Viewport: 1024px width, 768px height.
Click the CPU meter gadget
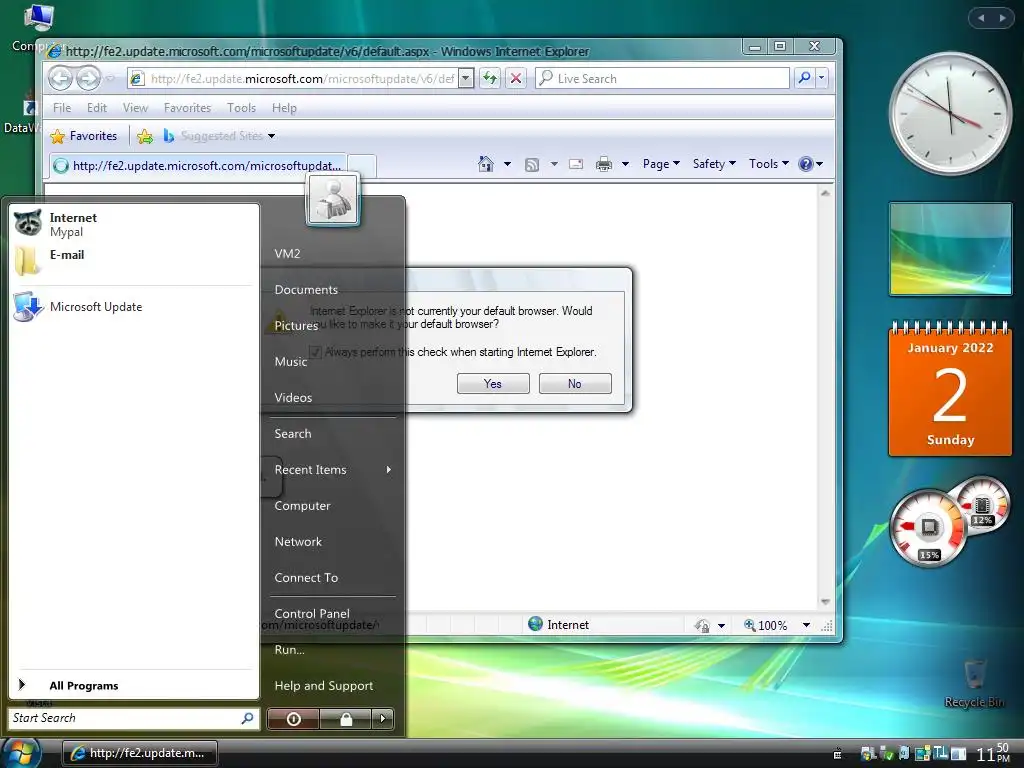(927, 528)
